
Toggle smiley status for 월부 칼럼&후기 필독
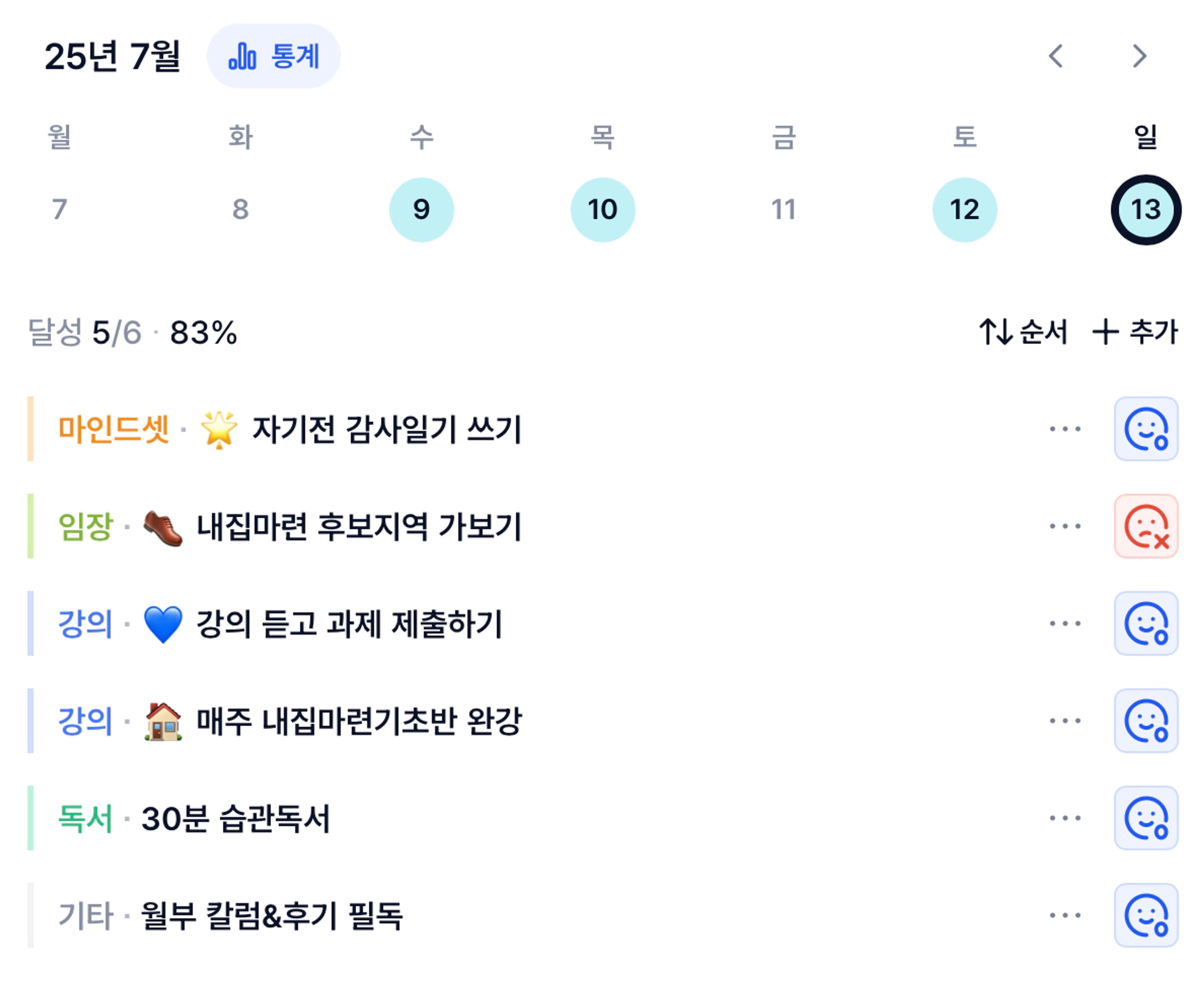coord(1146,915)
